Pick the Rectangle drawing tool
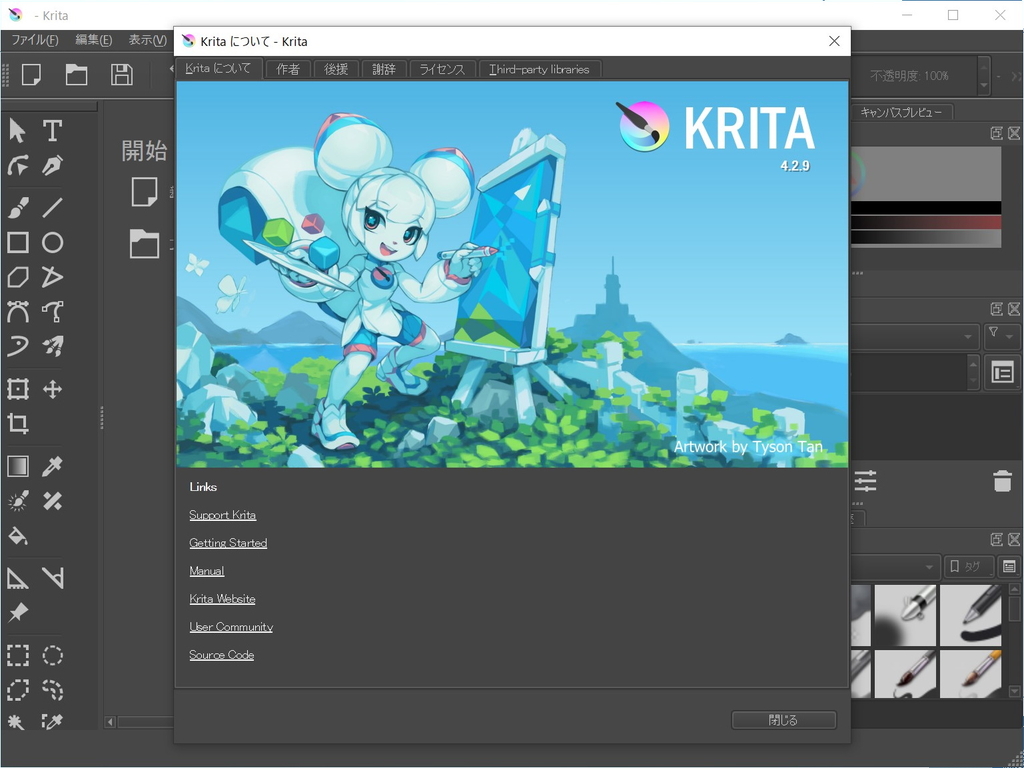The width and height of the screenshot is (1024, 768). tap(16, 243)
